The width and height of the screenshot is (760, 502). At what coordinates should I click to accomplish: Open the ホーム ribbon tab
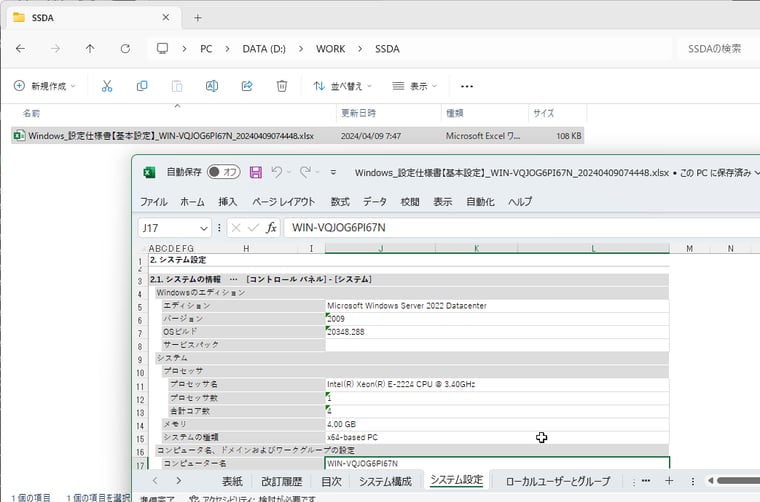pos(192,202)
